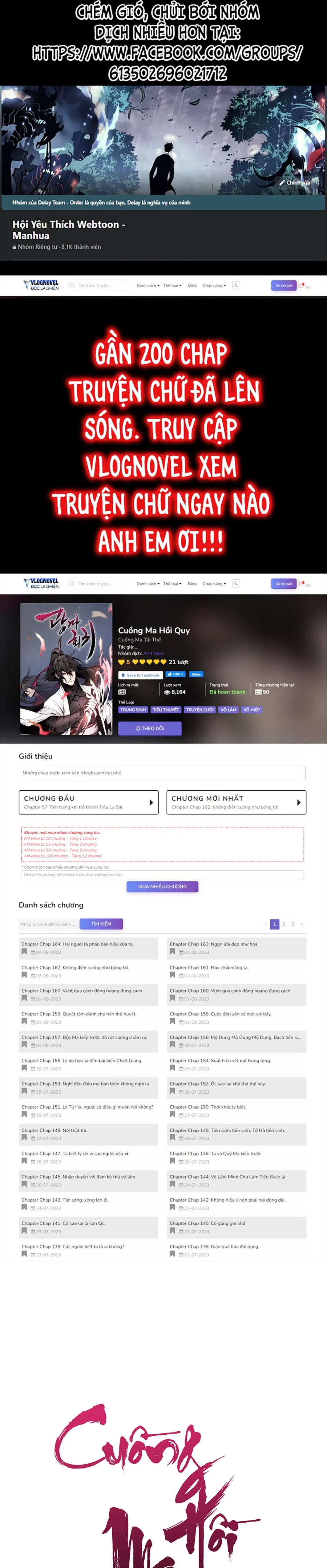
Task: Click bookmark icon under Chapter Chap 164
Action: pos(24,951)
